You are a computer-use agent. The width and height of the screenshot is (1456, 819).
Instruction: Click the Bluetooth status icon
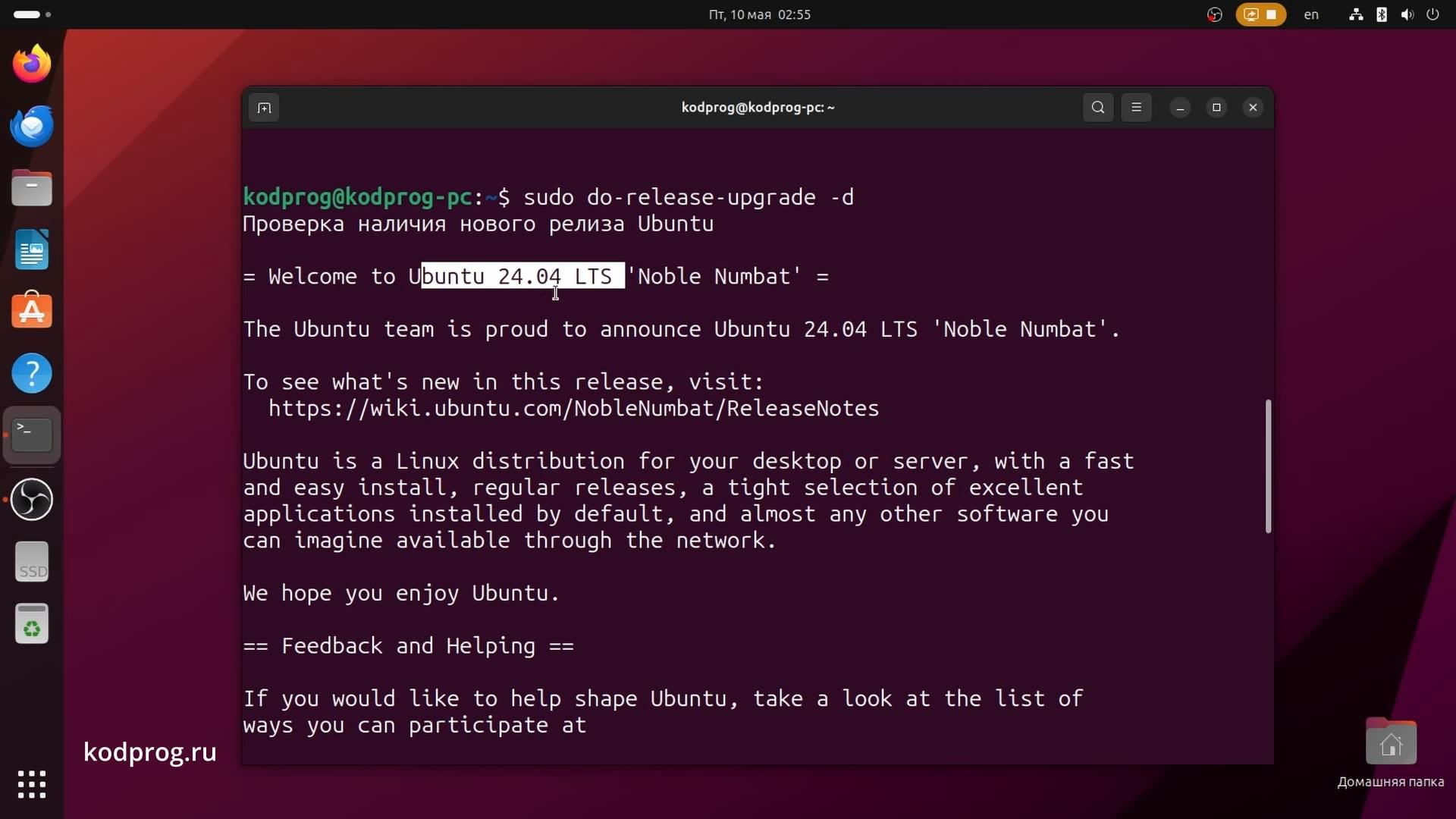coord(1382,14)
